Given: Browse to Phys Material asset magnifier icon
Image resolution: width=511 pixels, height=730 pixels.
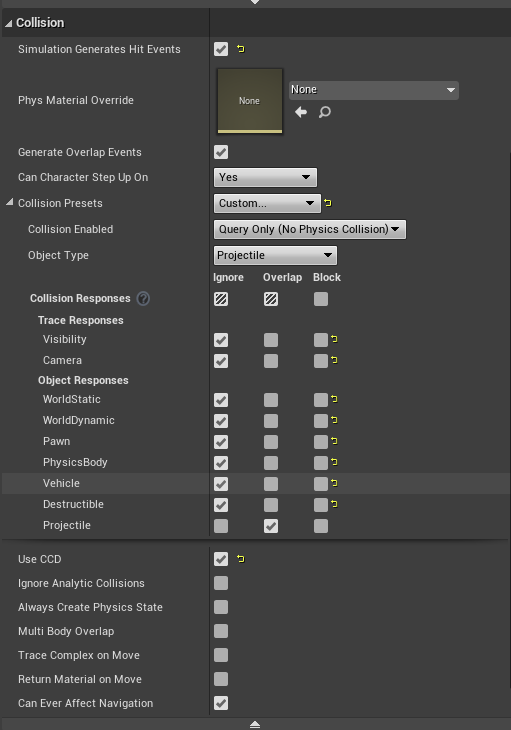Looking at the screenshot, I should (x=325, y=112).
